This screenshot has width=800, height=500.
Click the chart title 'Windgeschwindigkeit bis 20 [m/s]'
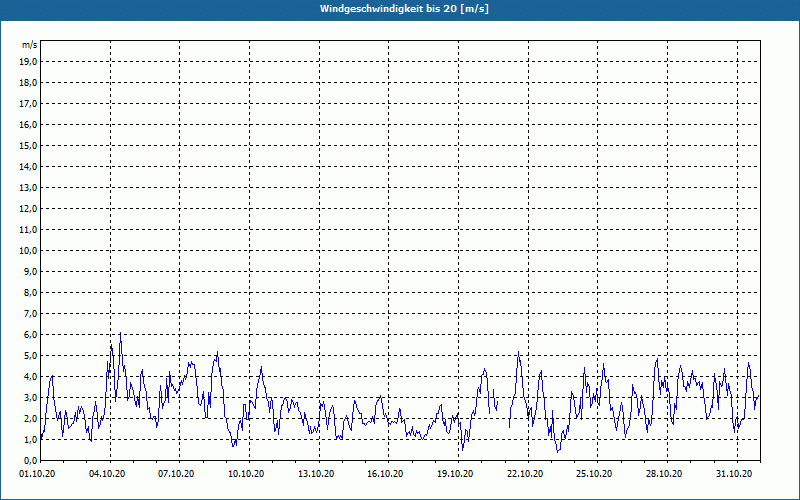pos(404,9)
